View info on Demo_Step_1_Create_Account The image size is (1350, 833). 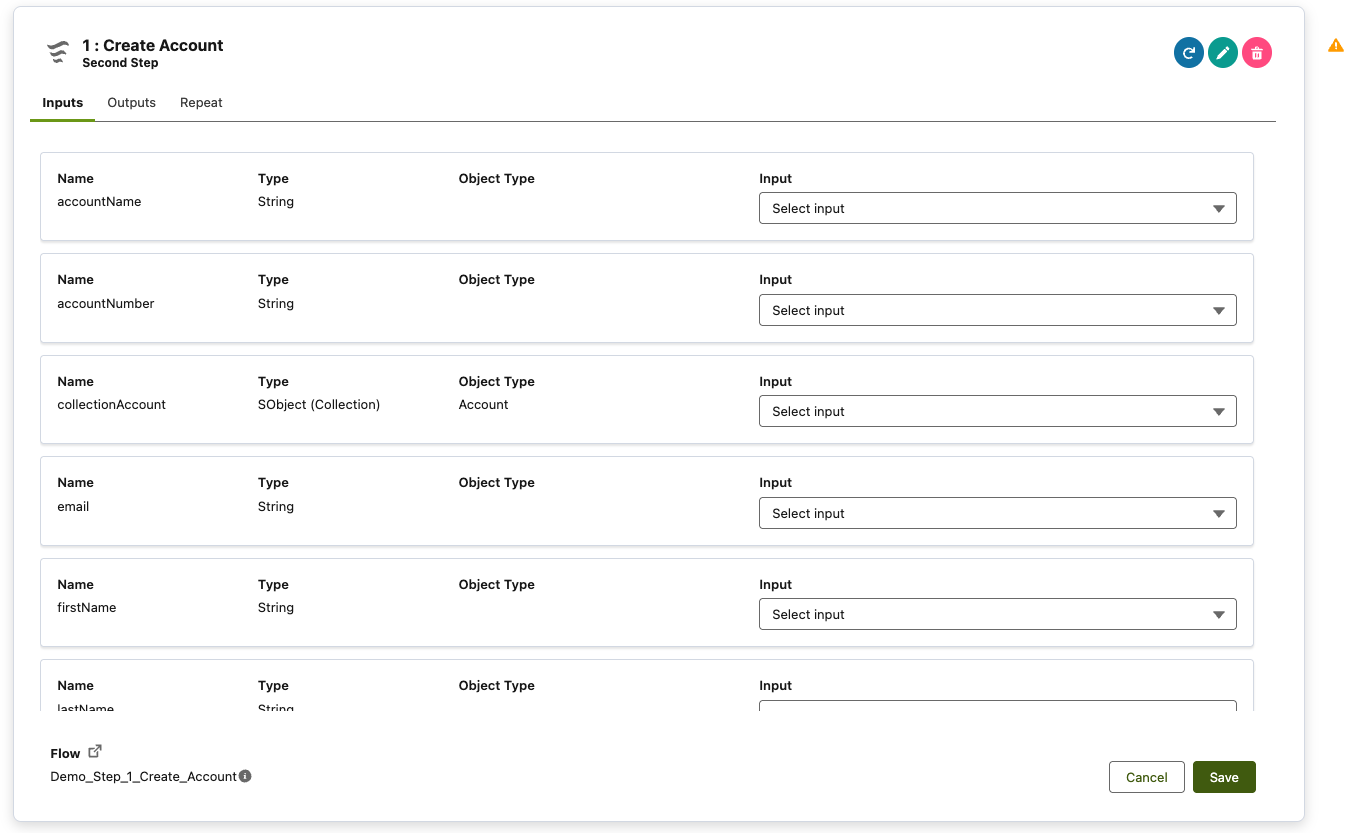(246, 776)
